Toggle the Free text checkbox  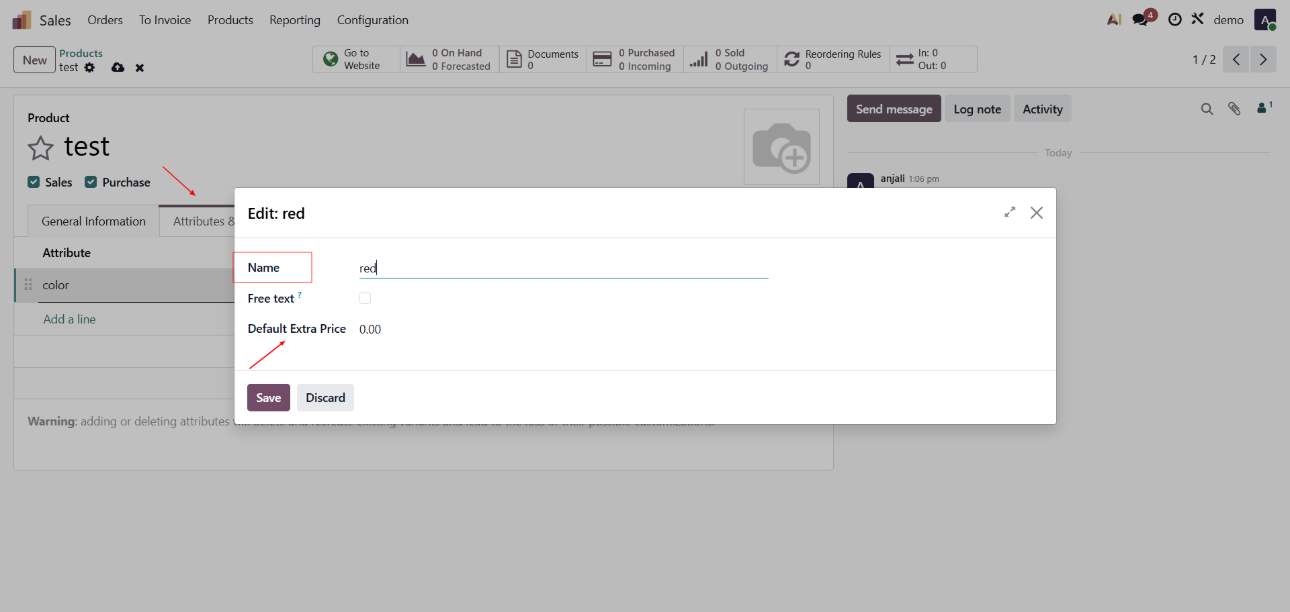365,298
